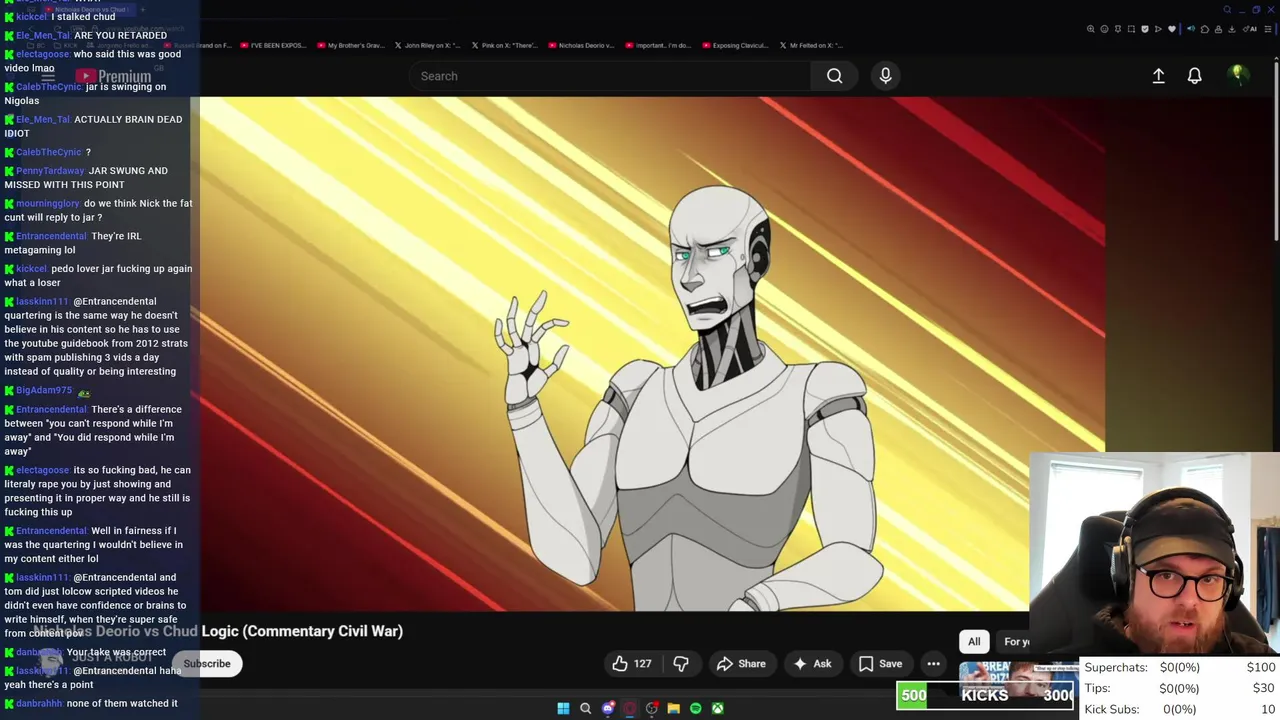Open the dark taskbar icon beside Opera
This screenshot has height=720, width=1280.
(x=652, y=708)
